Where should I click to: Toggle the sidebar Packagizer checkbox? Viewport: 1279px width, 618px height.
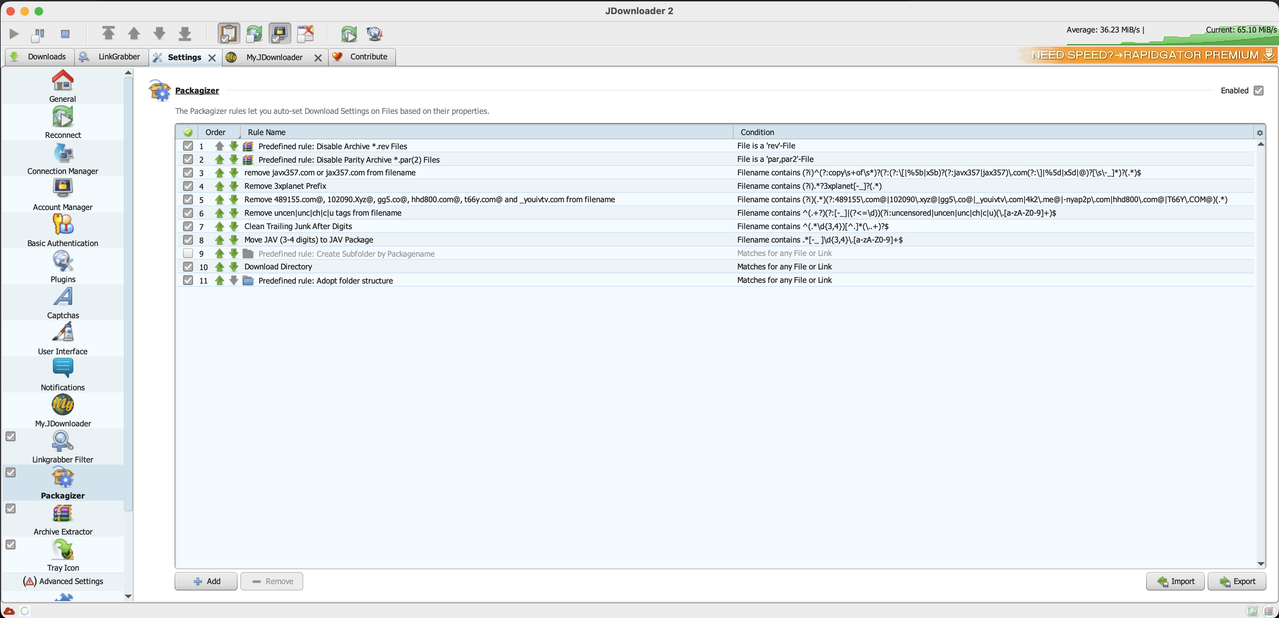click(11, 472)
